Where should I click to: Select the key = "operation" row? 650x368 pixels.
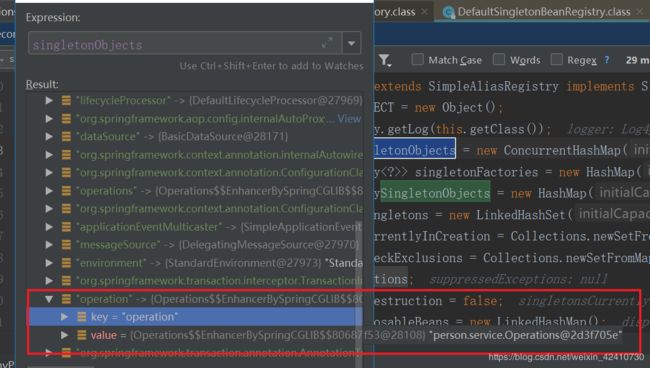click(195, 317)
